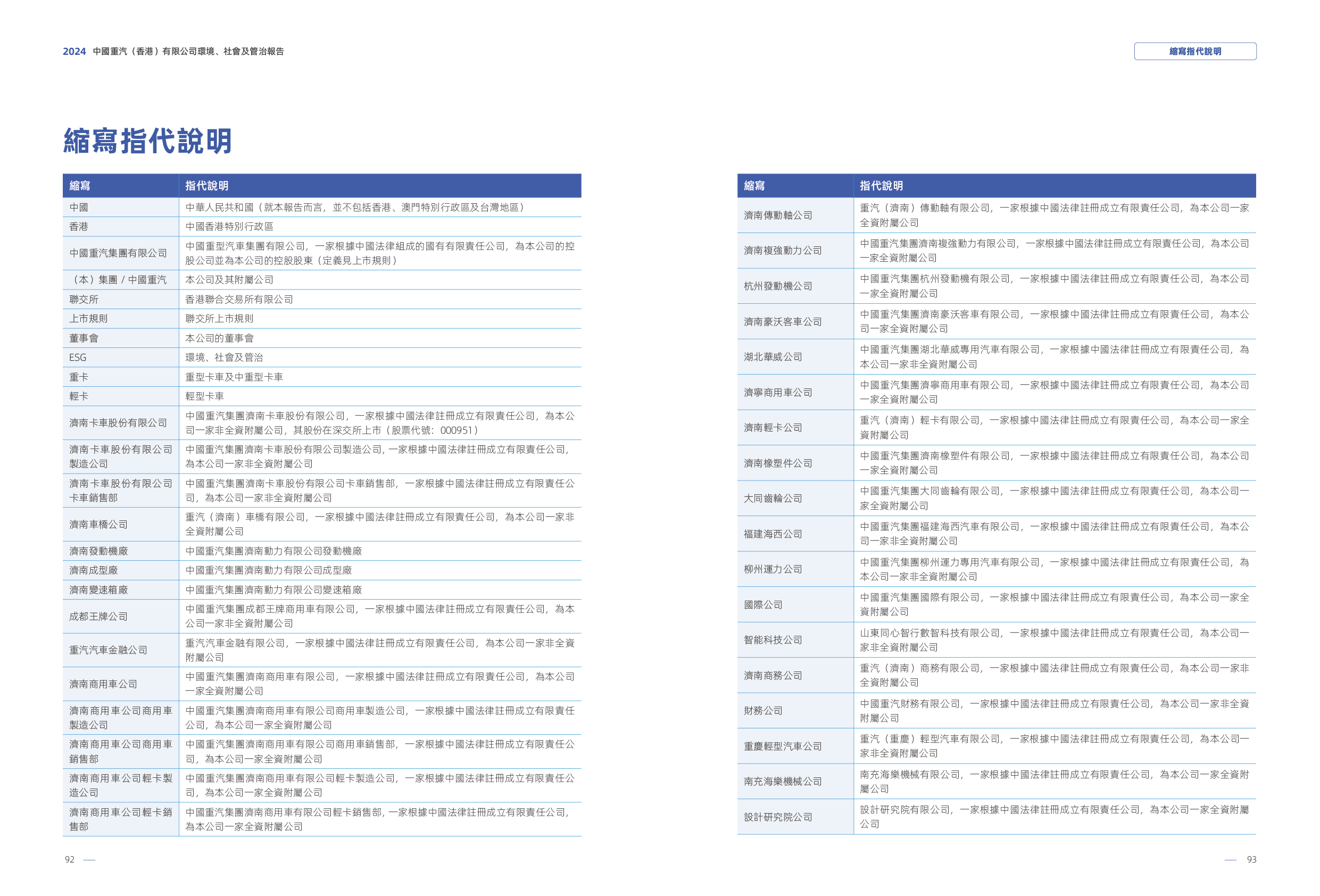Screen dimensions: 1320x896
Task: Click right table's 指代說明 column header
Action: coord(881,186)
